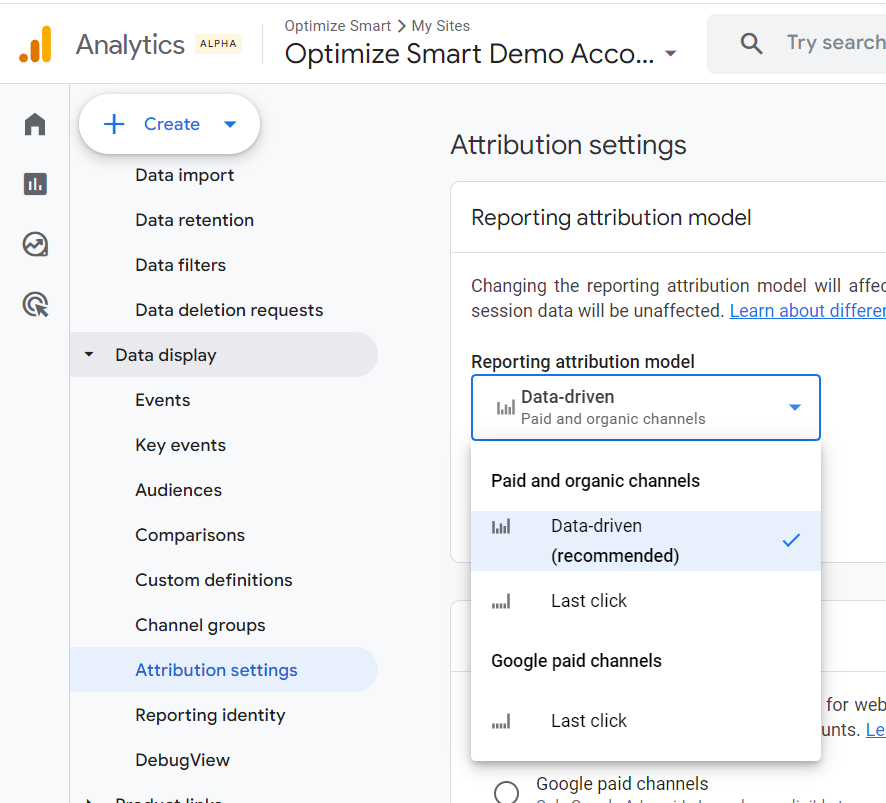The image size is (886, 803).
Task: Open the Advertising target icon in sidebar
Action: pyautogui.click(x=35, y=305)
